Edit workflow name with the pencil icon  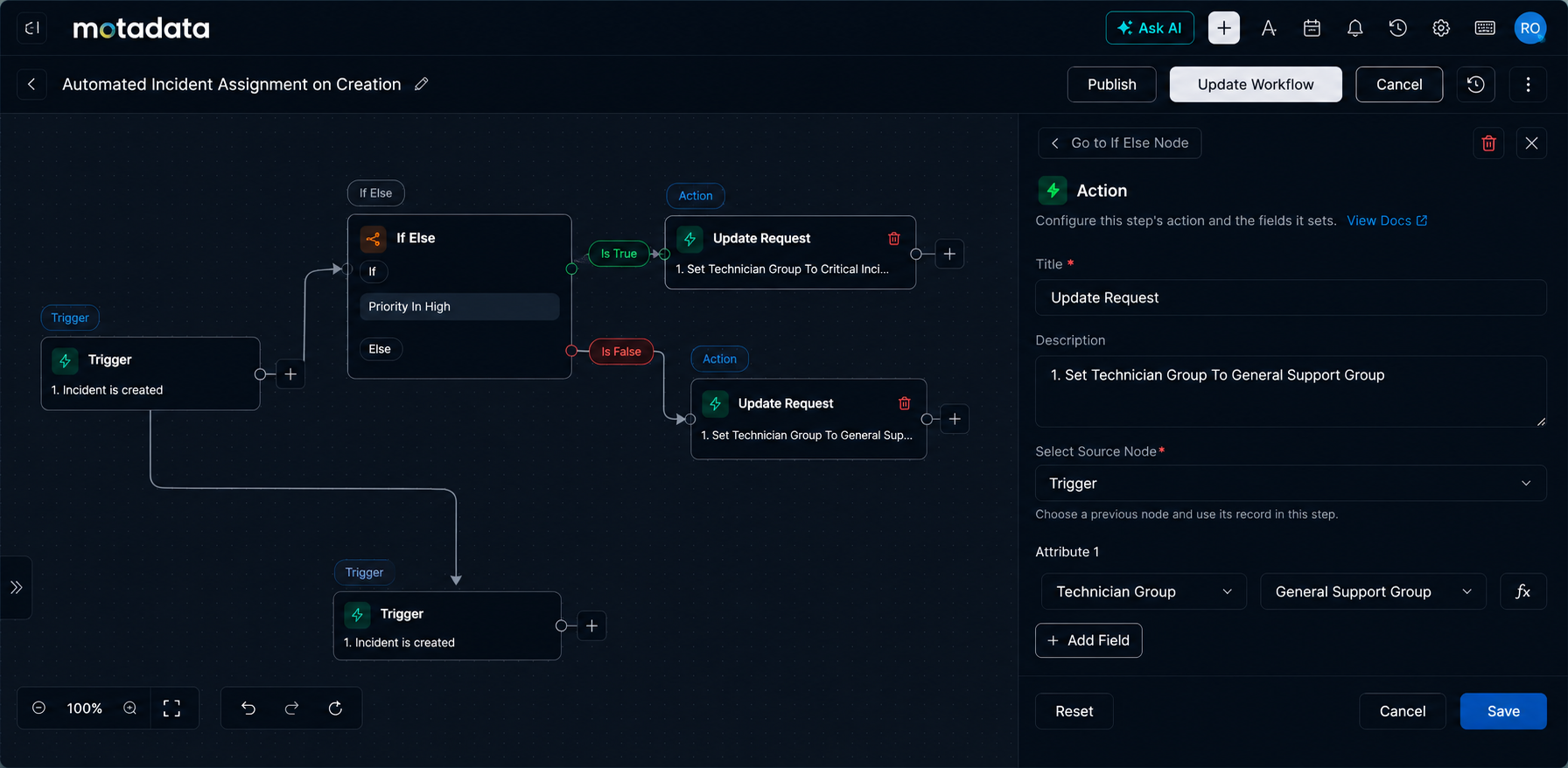(421, 84)
